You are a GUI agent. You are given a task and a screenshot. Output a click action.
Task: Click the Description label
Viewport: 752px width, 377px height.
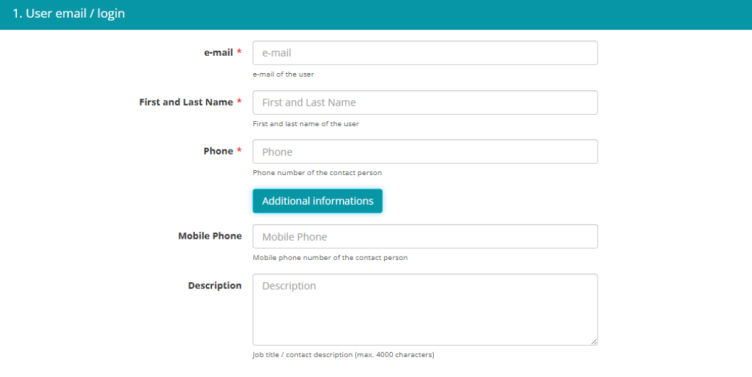pos(215,285)
